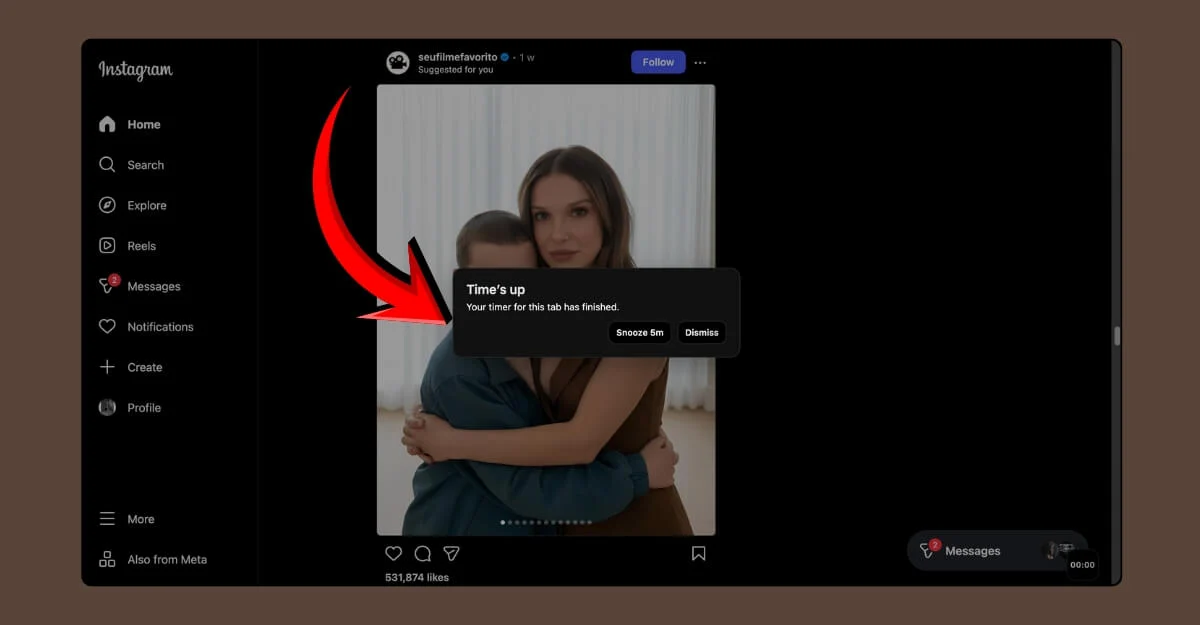Check your Messages inbox
The width and height of the screenshot is (1200, 625).
point(153,286)
